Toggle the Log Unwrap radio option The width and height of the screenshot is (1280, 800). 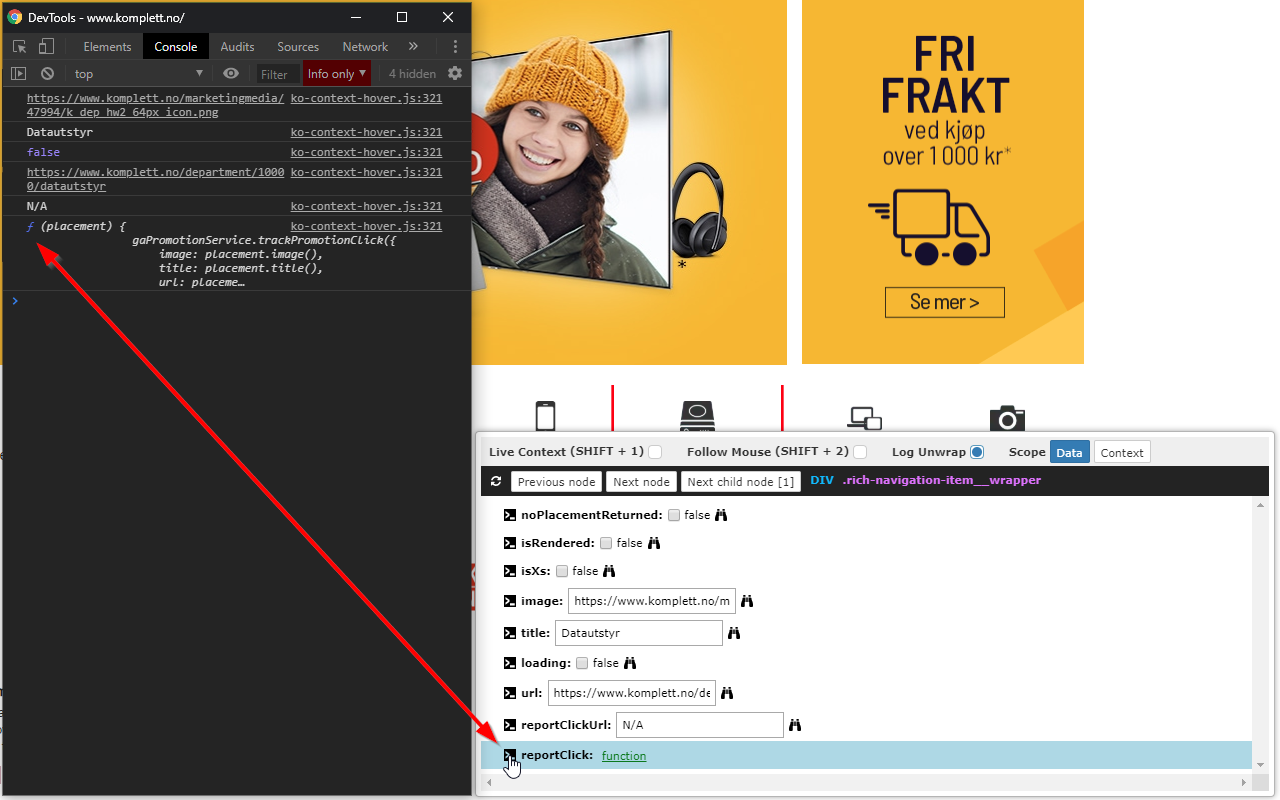(x=977, y=452)
